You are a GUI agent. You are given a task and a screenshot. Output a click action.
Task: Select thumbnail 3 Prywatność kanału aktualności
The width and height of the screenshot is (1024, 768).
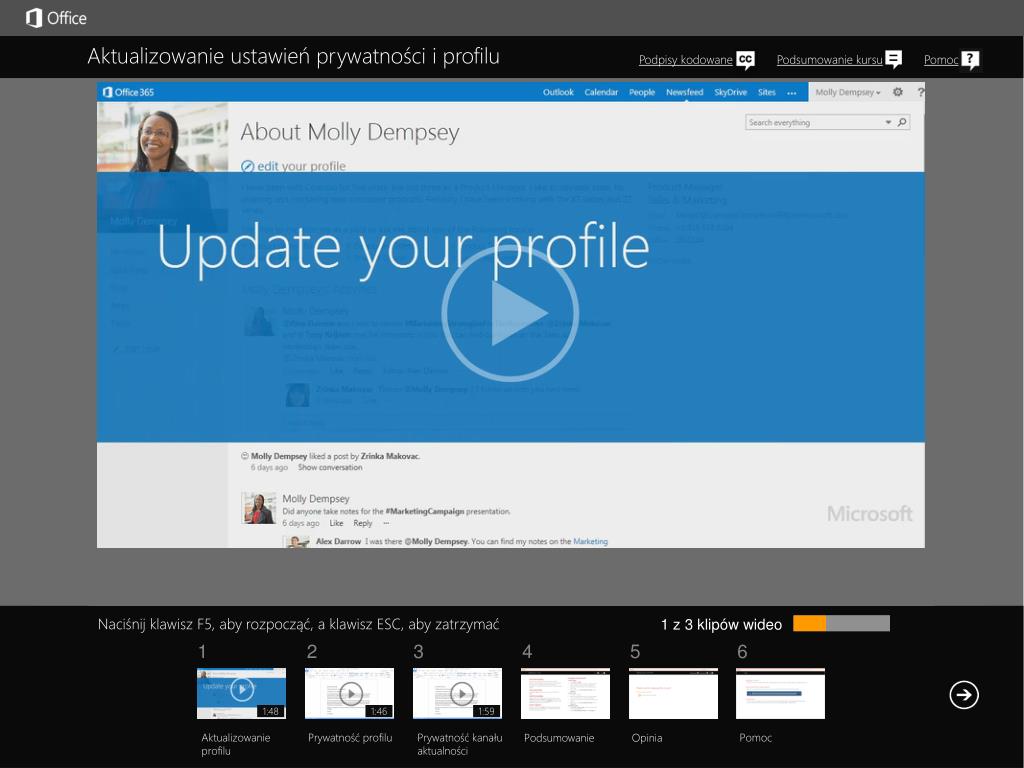[x=457, y=693]
